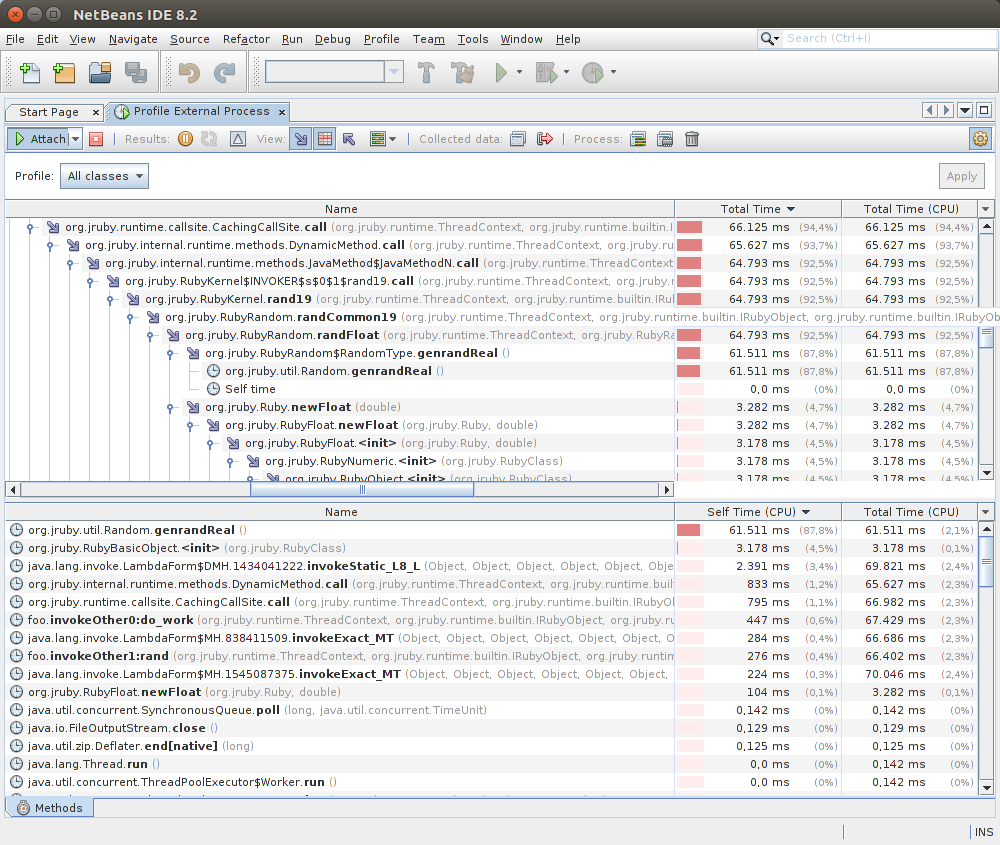Open the All classes profile dropdown

[x=105, y=176]
